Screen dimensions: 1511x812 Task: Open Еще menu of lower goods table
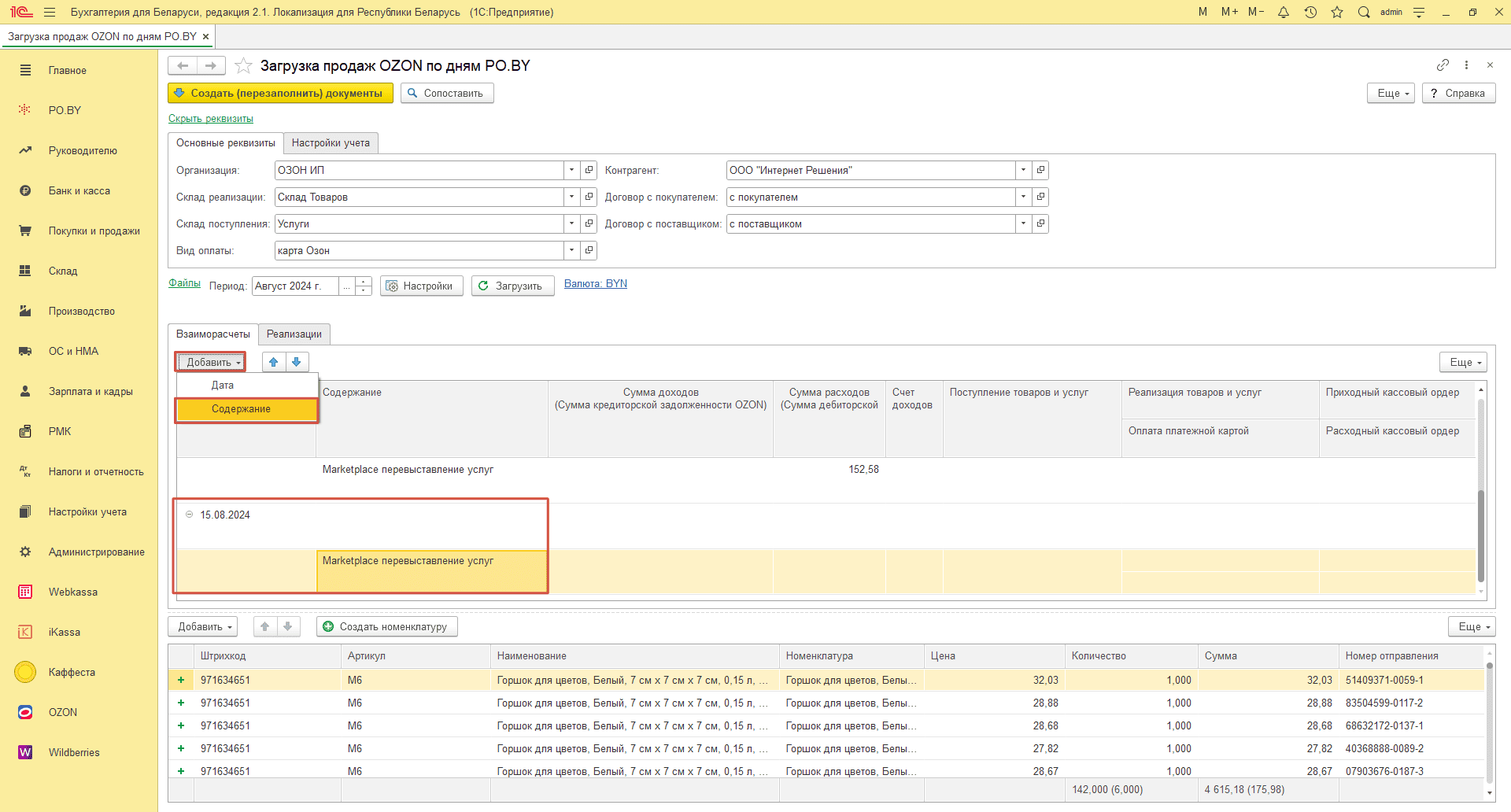point(1472,626)
